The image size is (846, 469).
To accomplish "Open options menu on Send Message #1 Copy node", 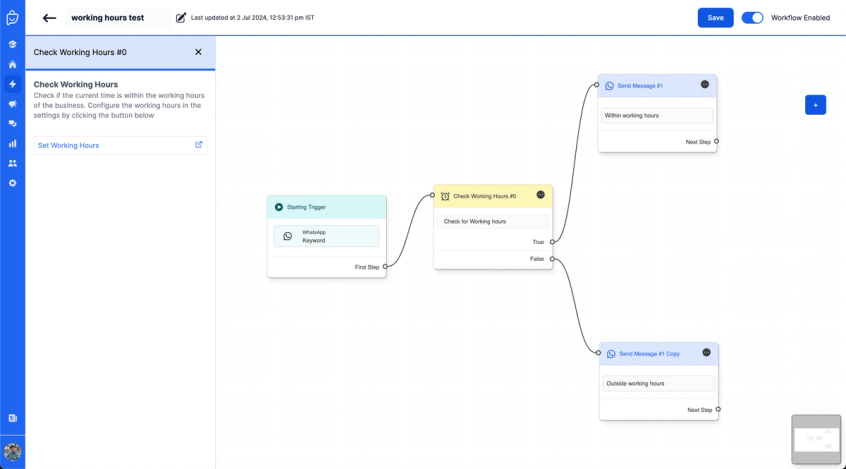I will (x=706, y=352).
